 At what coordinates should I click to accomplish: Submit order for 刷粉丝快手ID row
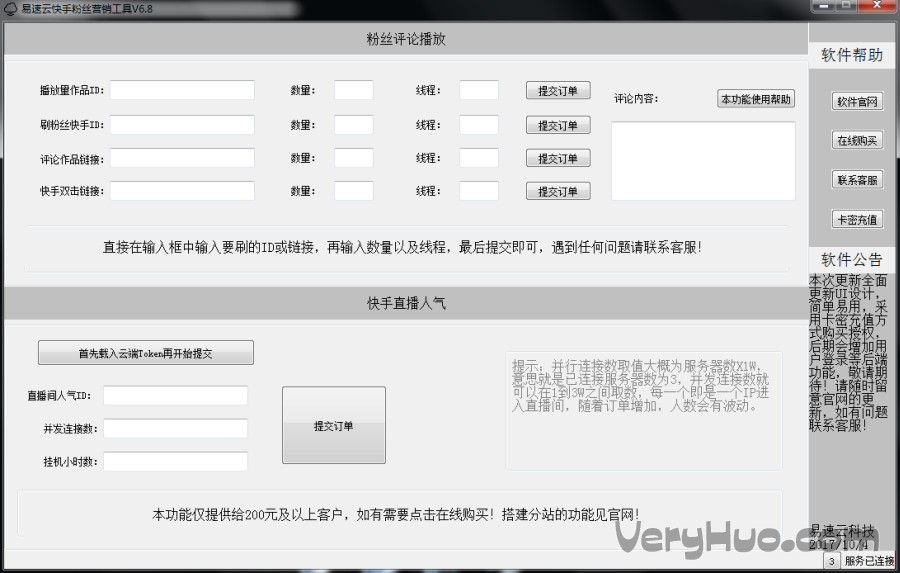558,125
